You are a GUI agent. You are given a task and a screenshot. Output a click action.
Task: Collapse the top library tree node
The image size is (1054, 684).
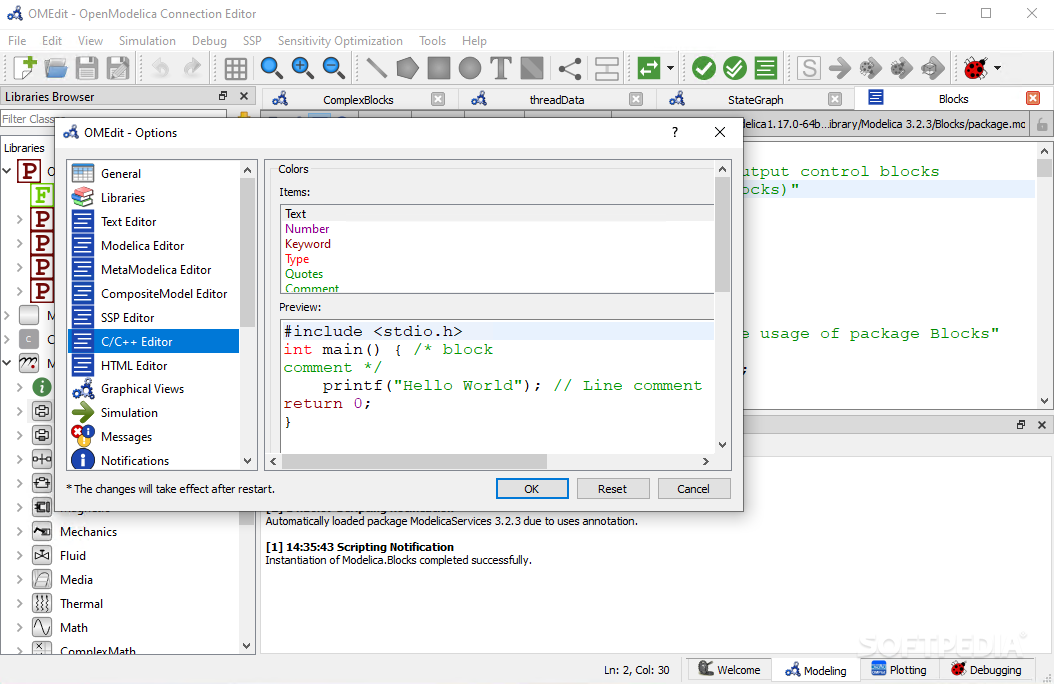[x=7, y=171]
